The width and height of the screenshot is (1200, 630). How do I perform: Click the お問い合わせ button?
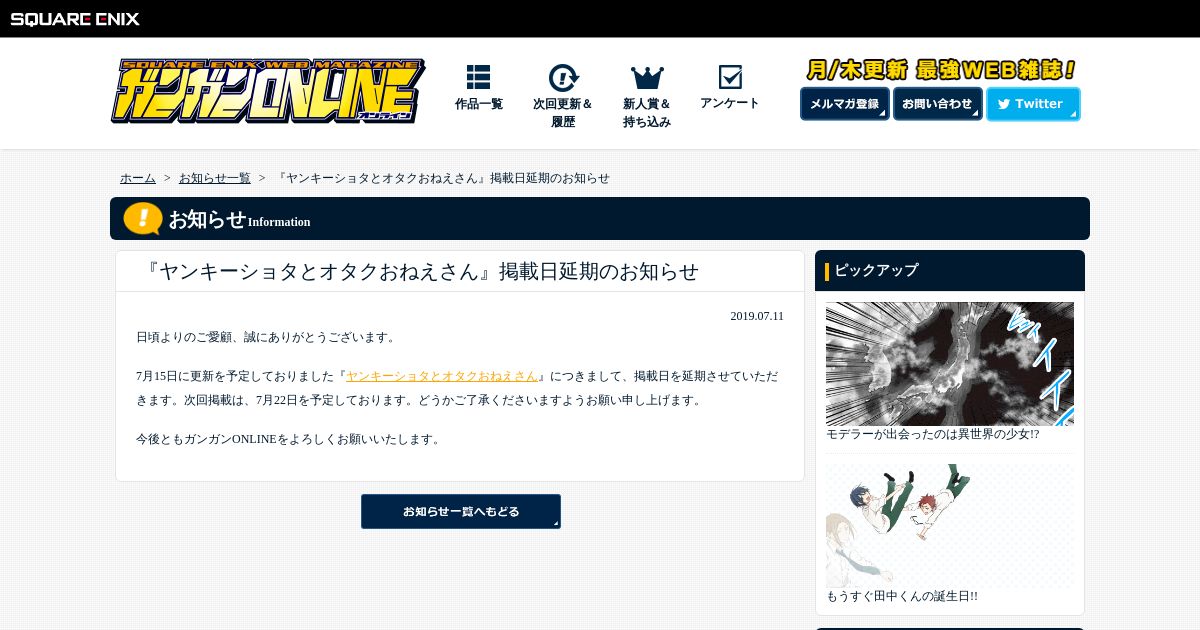point(937,104)
